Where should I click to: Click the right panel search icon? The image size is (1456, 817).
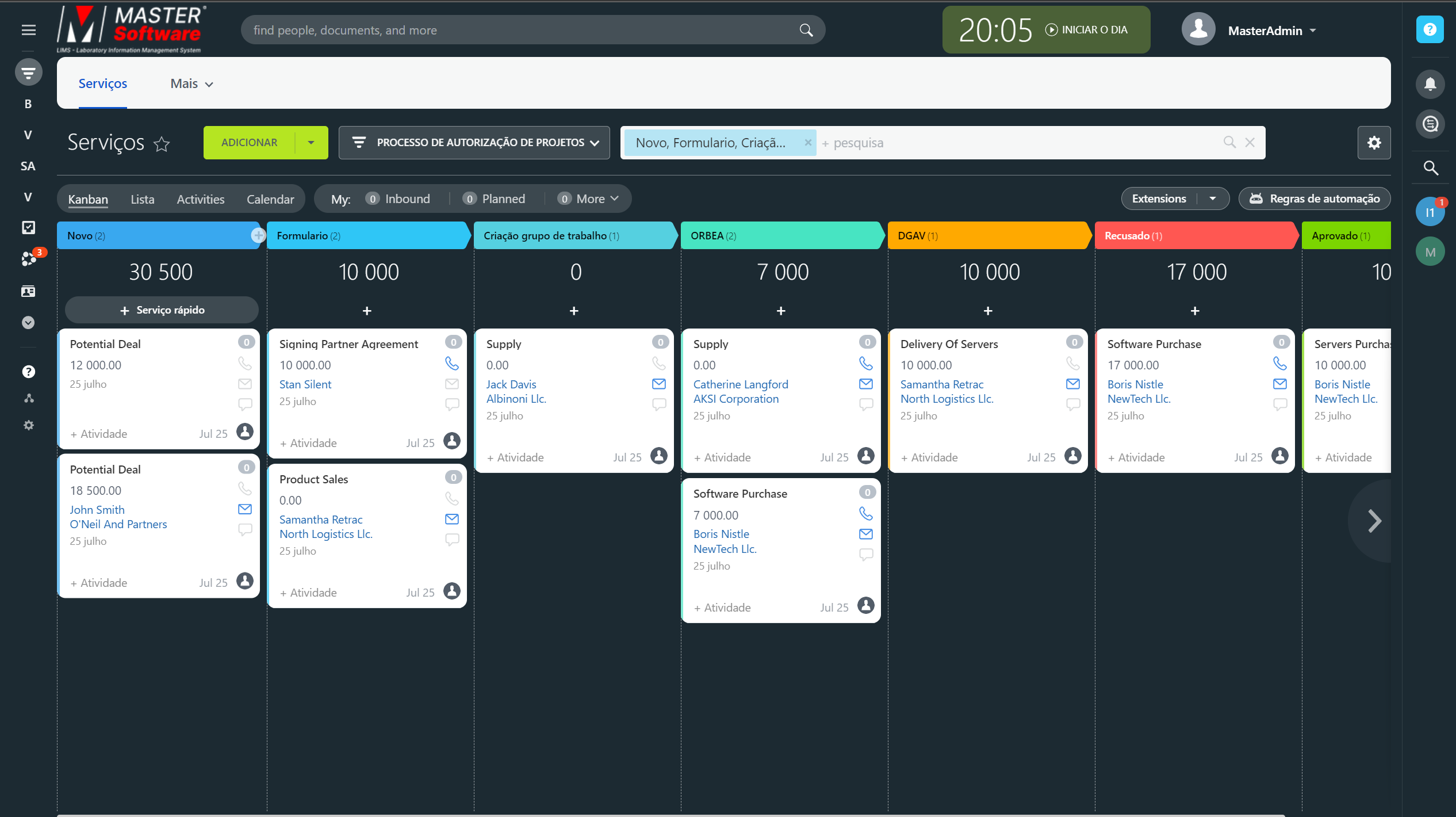[1430, 168]
